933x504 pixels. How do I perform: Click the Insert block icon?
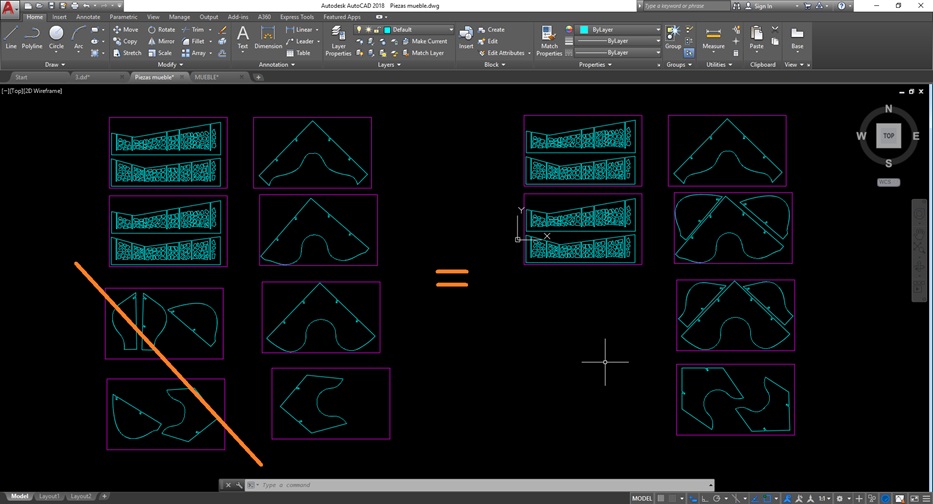(466, 36)
